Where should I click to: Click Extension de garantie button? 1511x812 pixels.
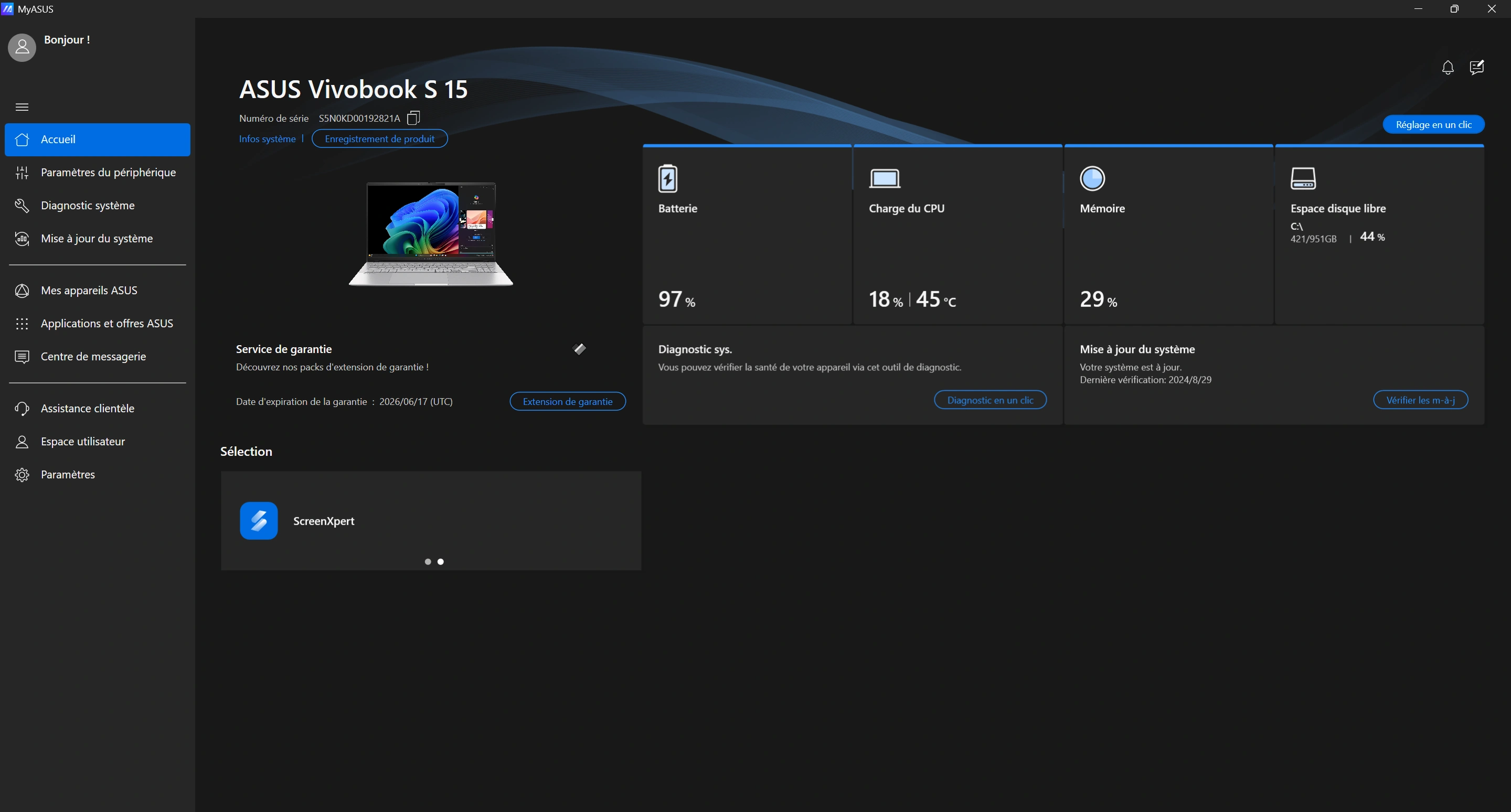tap(568, 402)
